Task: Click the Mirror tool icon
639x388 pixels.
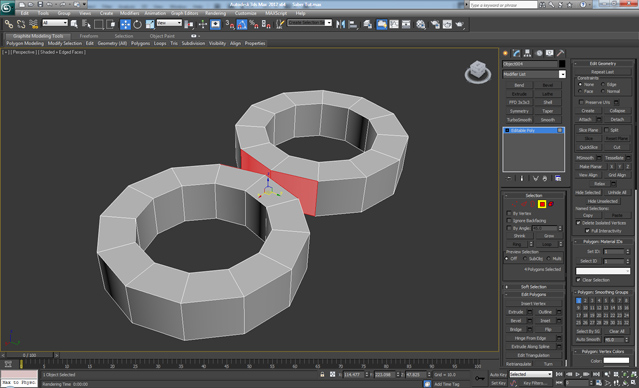Action: click(340, 24)
